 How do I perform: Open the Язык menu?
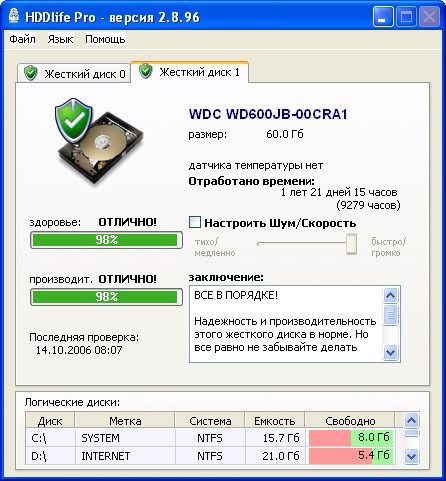60,39
